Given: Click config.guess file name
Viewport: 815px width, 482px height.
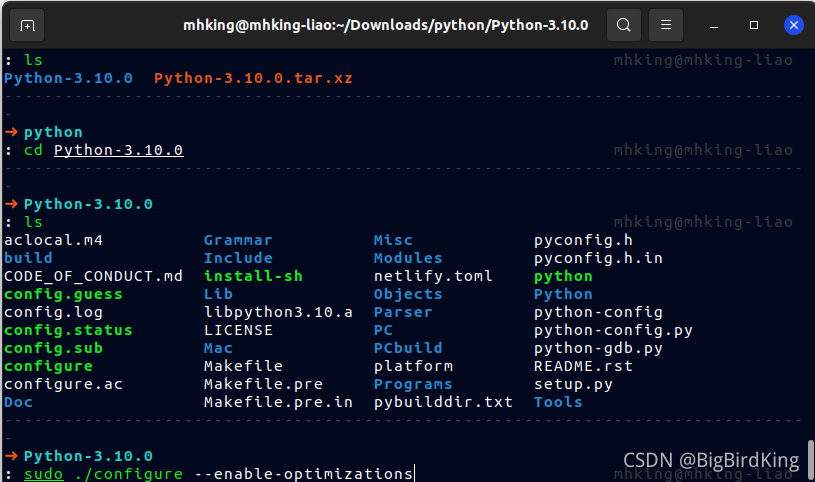Looking at the screenshot, I should pos(63,294).
